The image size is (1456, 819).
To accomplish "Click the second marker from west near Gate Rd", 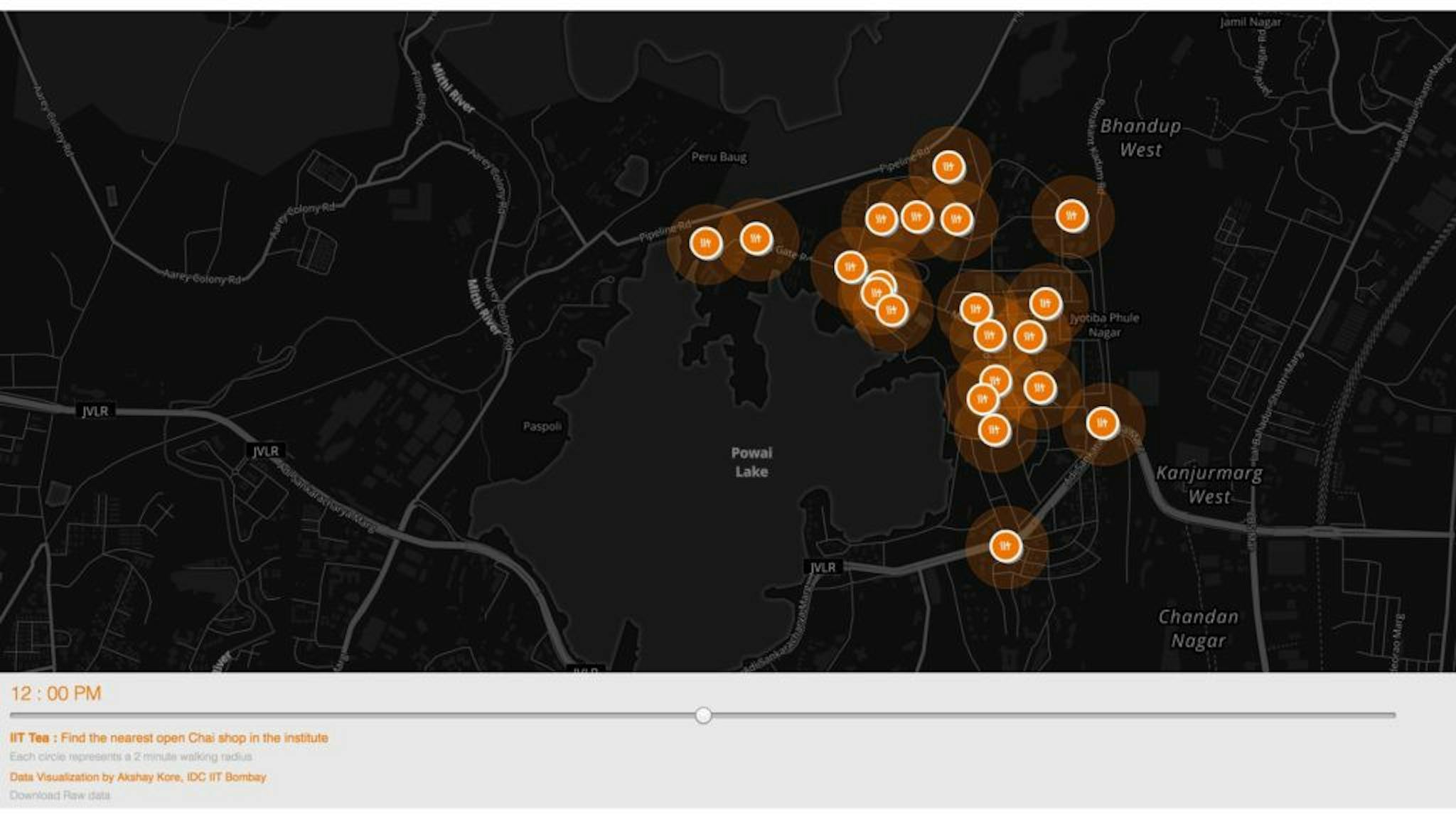I will click(x=756, y=238).
